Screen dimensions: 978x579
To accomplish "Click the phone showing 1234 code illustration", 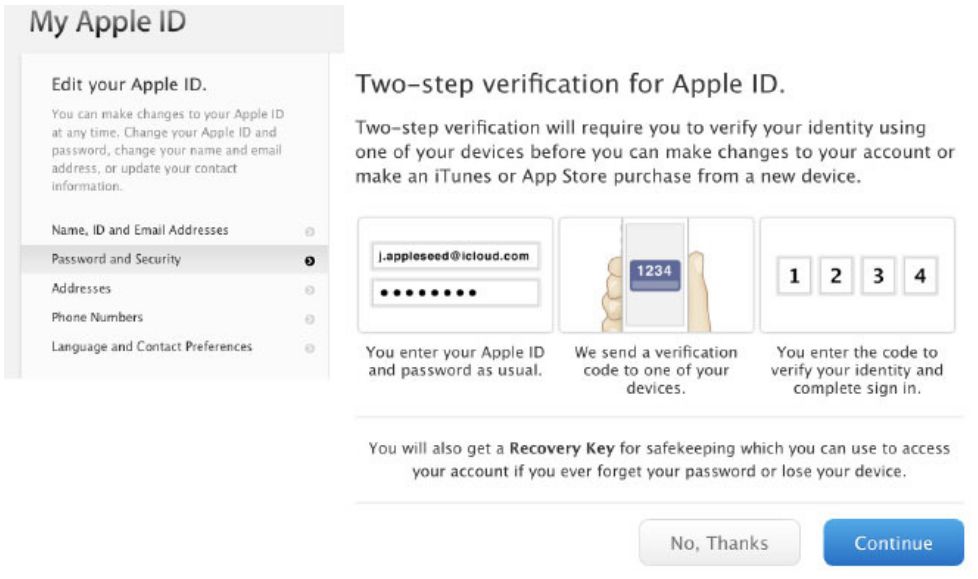I will (x=655, y=275).
